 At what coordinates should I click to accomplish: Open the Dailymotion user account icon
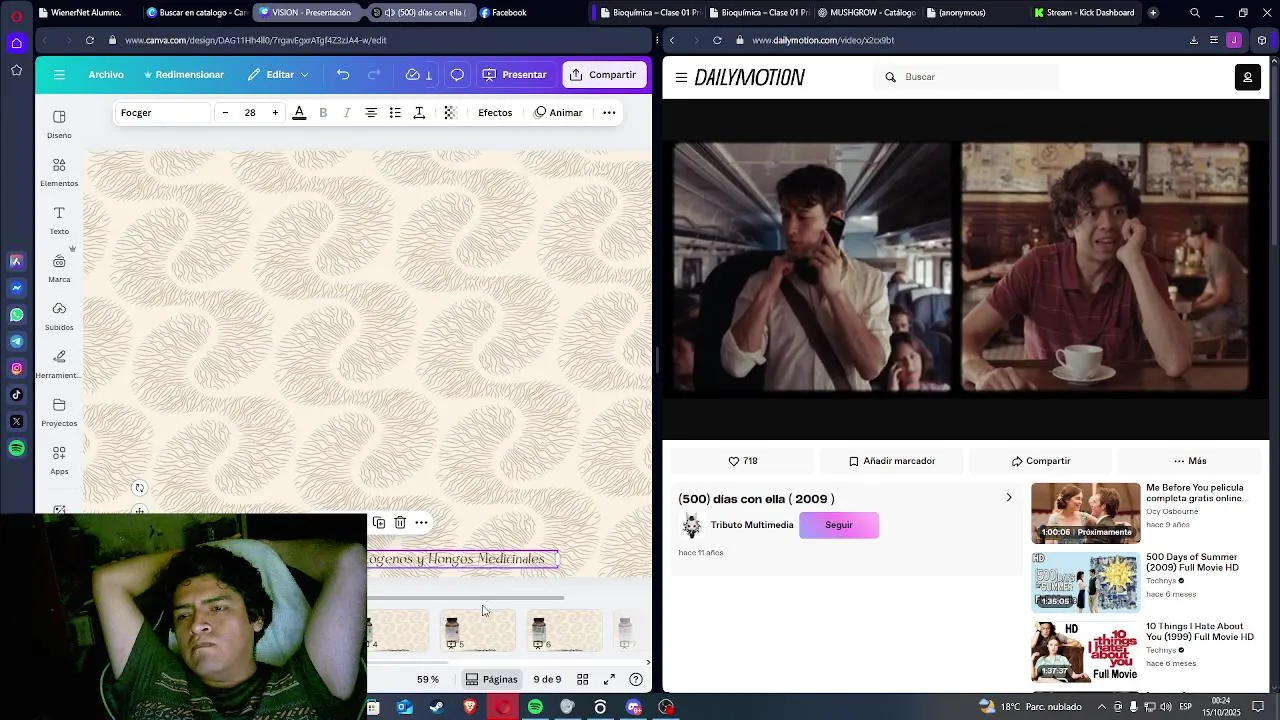[1247, 77]
